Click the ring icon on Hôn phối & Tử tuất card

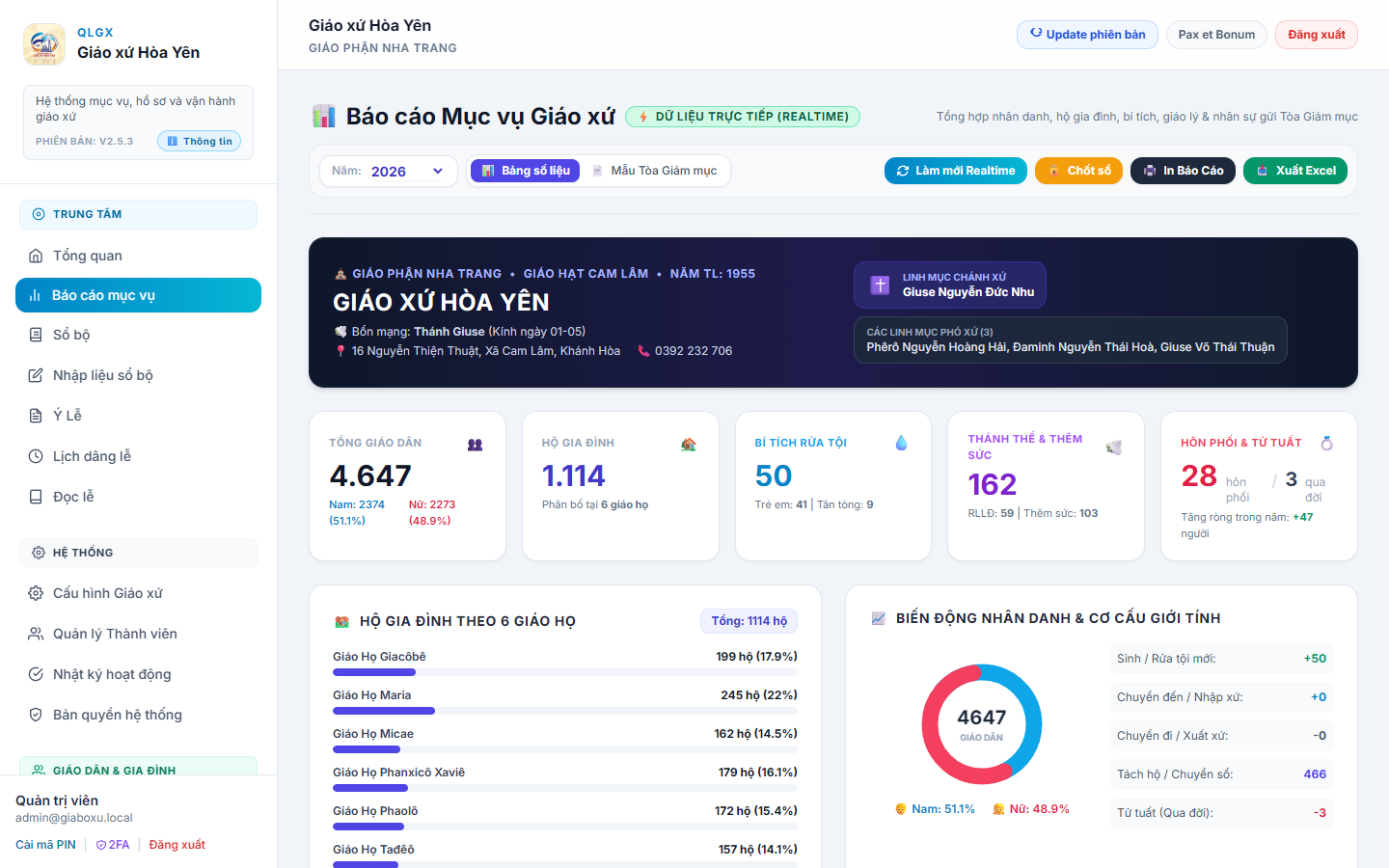(x=1327, y=443)
